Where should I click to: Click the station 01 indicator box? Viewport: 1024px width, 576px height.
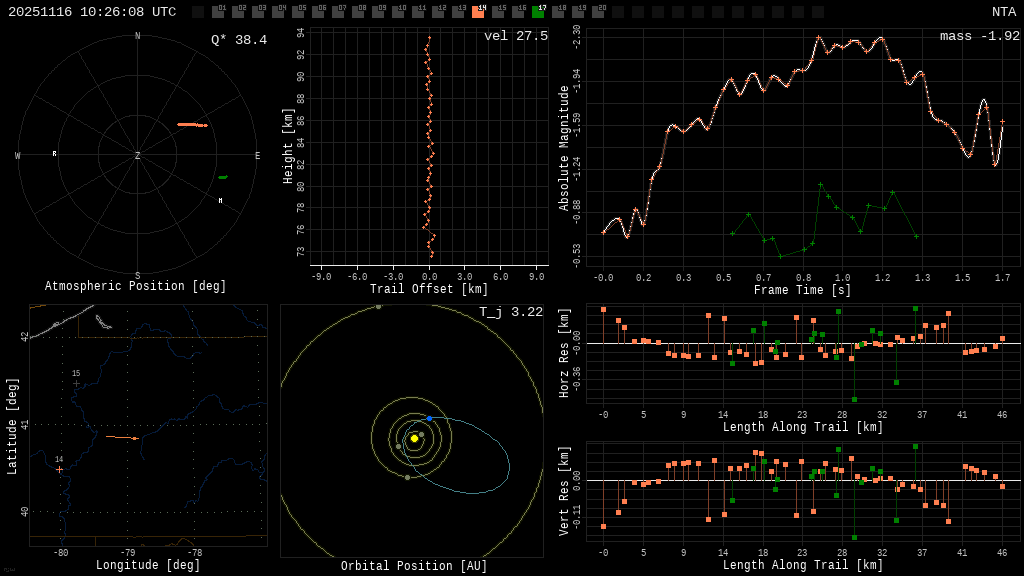pyautogui.click(x=218, y=12)
